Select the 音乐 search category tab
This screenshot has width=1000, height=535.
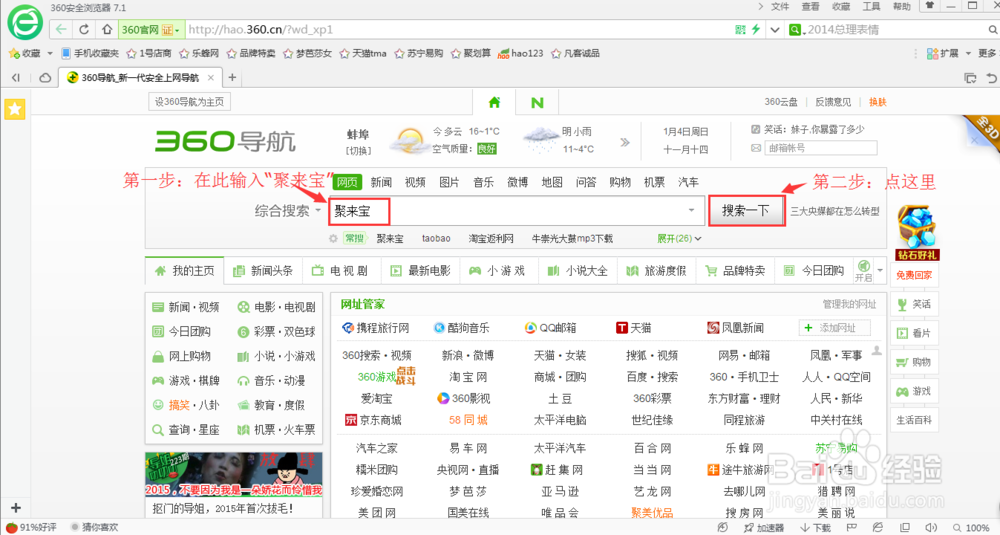coord(483,182)
